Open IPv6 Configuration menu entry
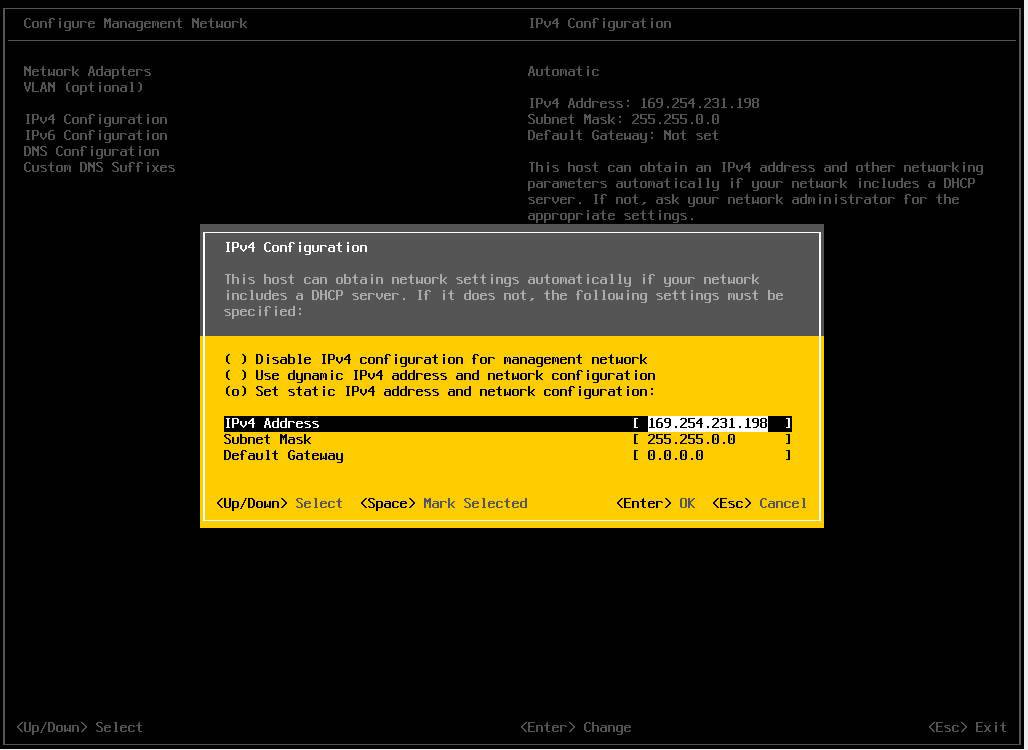 (95, 135)
